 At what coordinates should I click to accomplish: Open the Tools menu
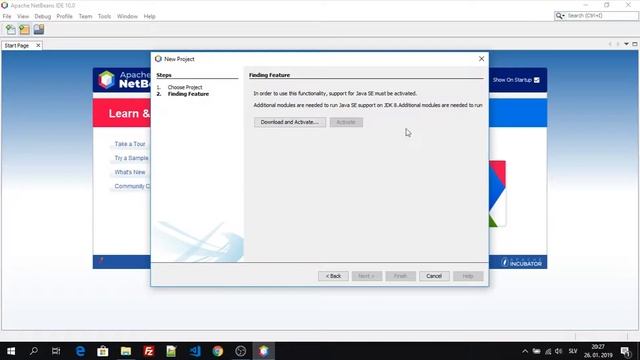click(104, 16)
